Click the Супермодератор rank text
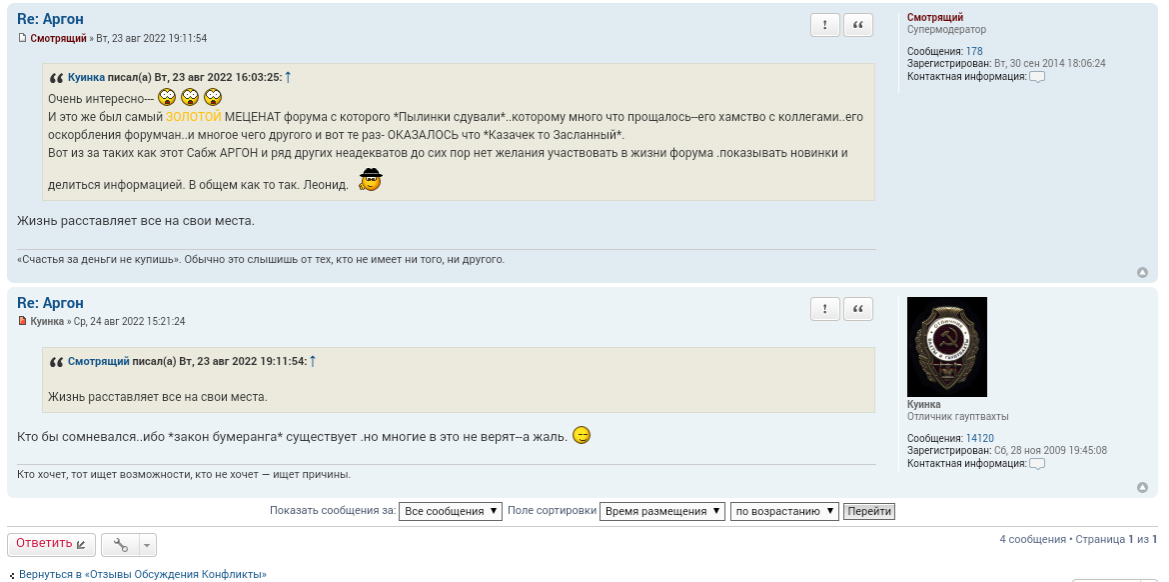The image size is (1169, 582). point(946,30)
